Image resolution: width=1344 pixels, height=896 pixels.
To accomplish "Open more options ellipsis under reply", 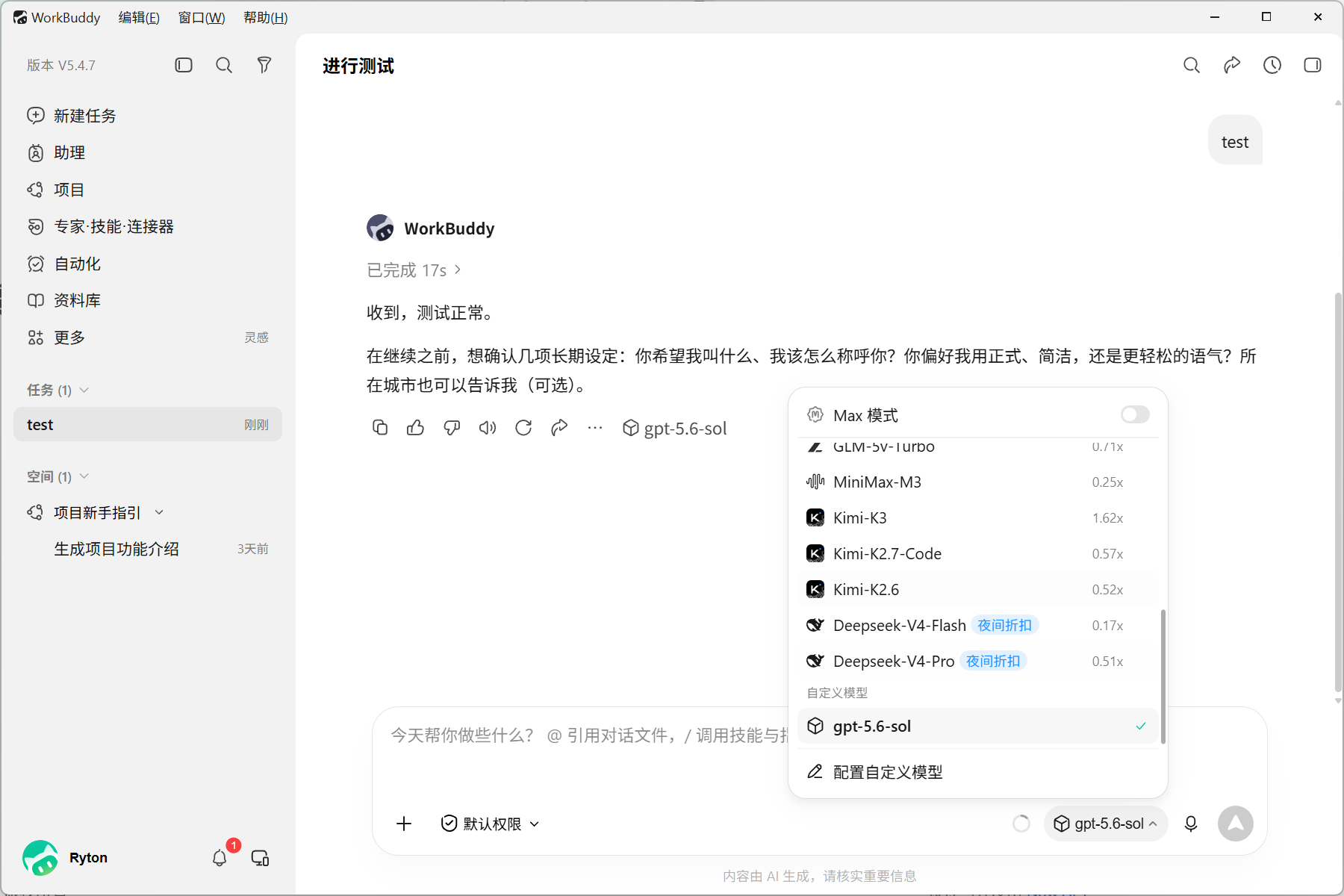I will coord(595,428).
